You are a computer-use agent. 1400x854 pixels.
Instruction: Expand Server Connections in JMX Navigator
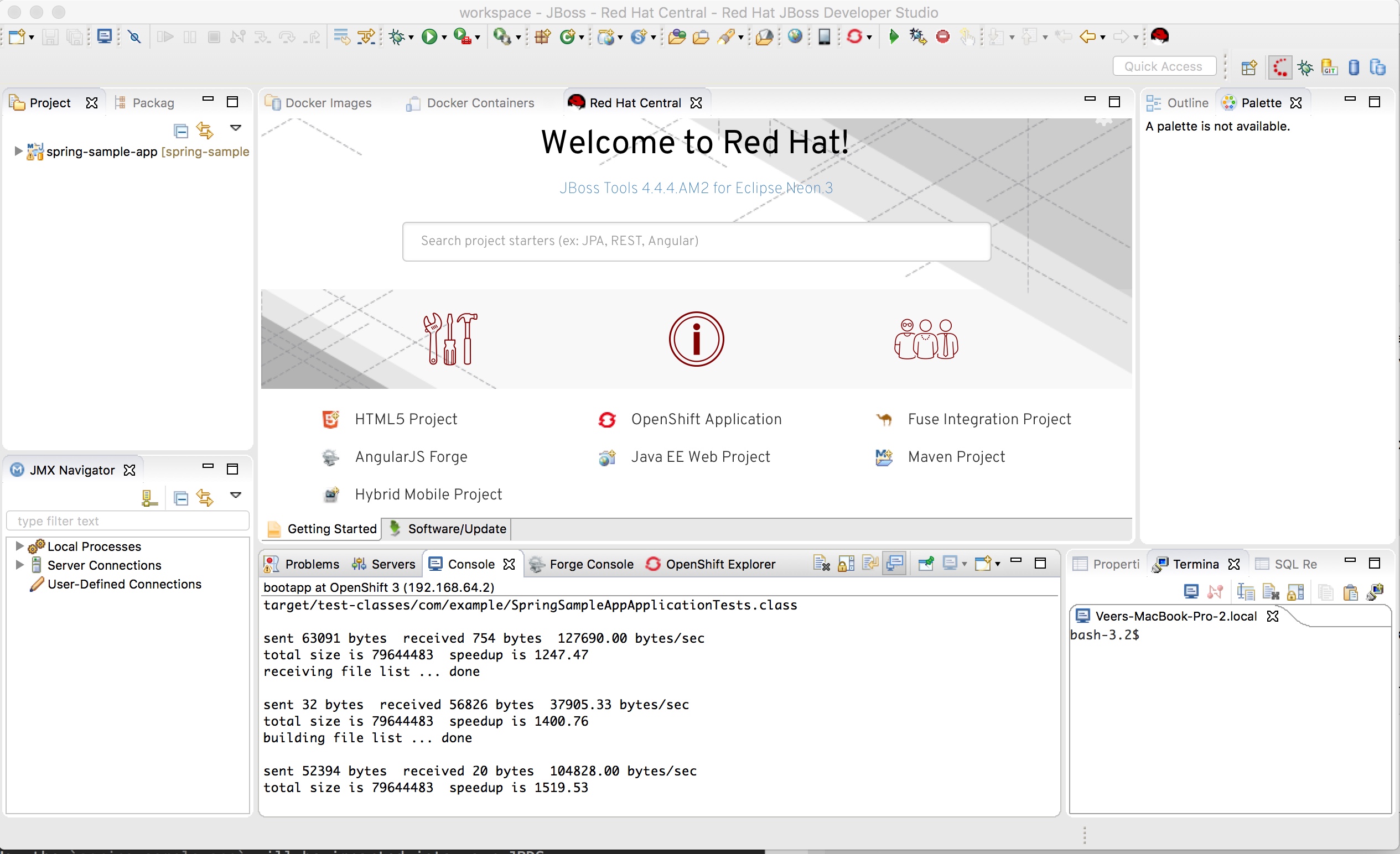point(19,565)
